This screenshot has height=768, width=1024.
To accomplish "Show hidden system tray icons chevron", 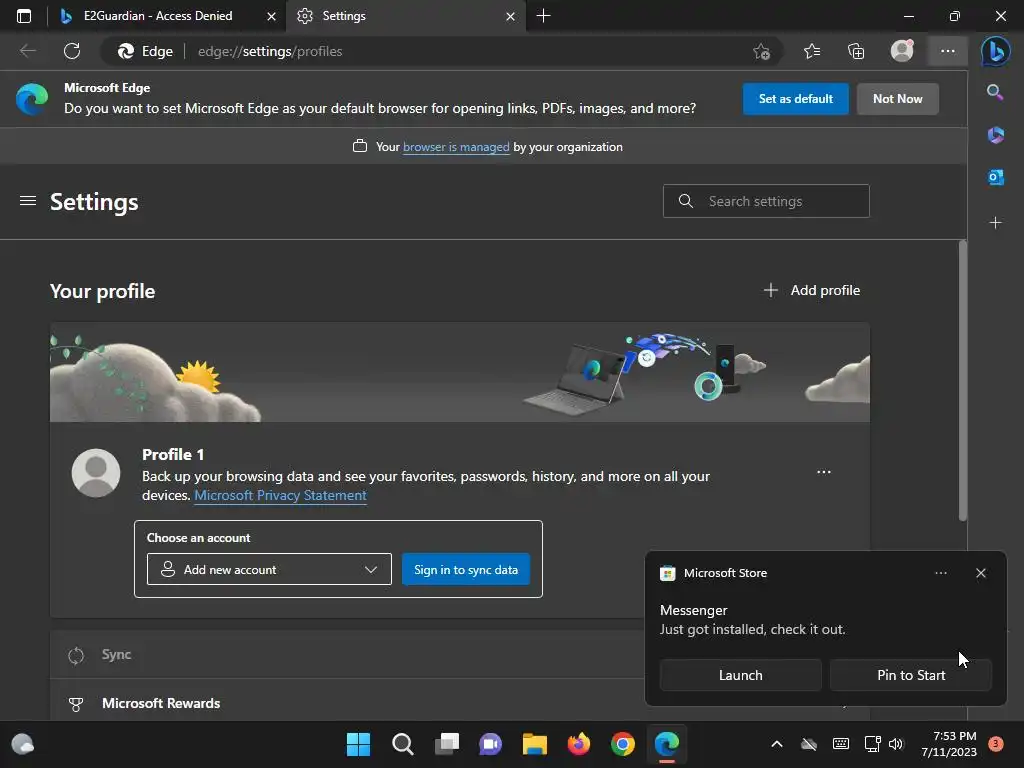I will point(776,744).
